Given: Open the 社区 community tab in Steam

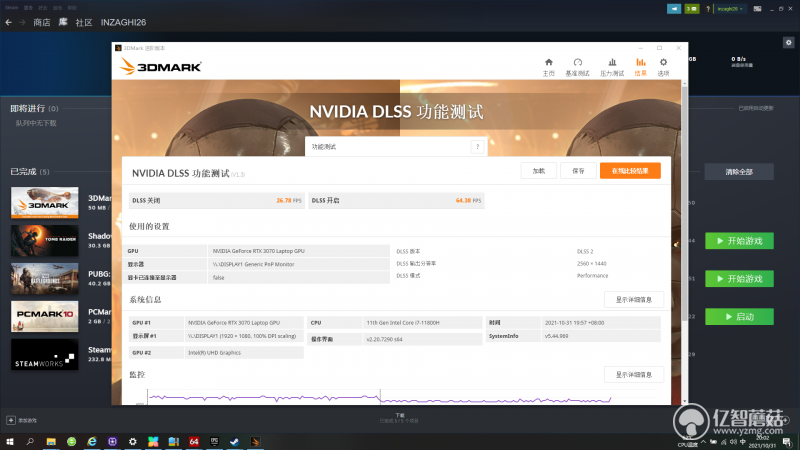Looking at the screenshot, I should (x=84, y=22).
